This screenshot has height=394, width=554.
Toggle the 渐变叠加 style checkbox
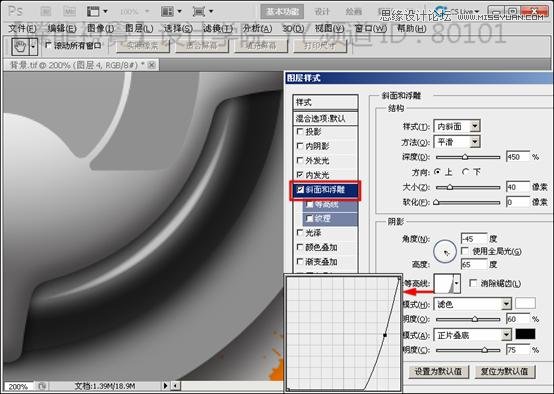pyautogui.click(x=300, y=261)
